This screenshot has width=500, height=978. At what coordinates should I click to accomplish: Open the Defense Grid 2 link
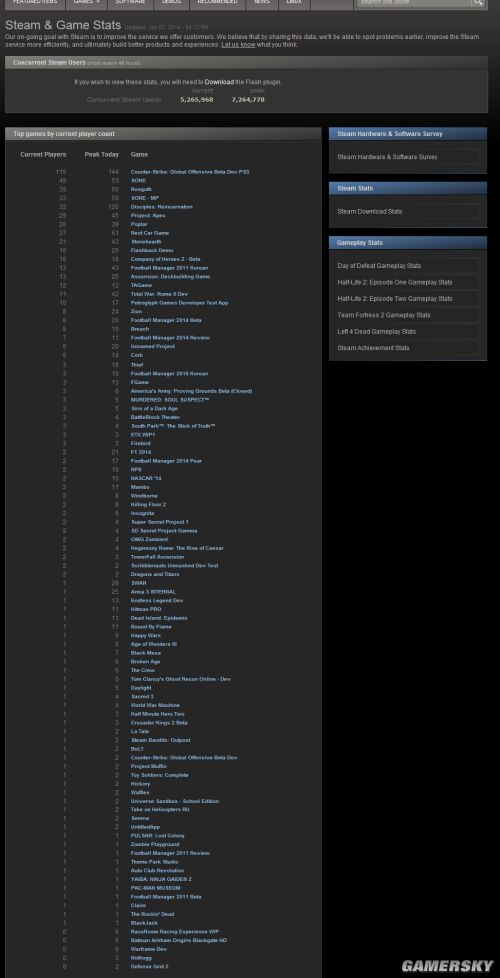click(150, 967)
